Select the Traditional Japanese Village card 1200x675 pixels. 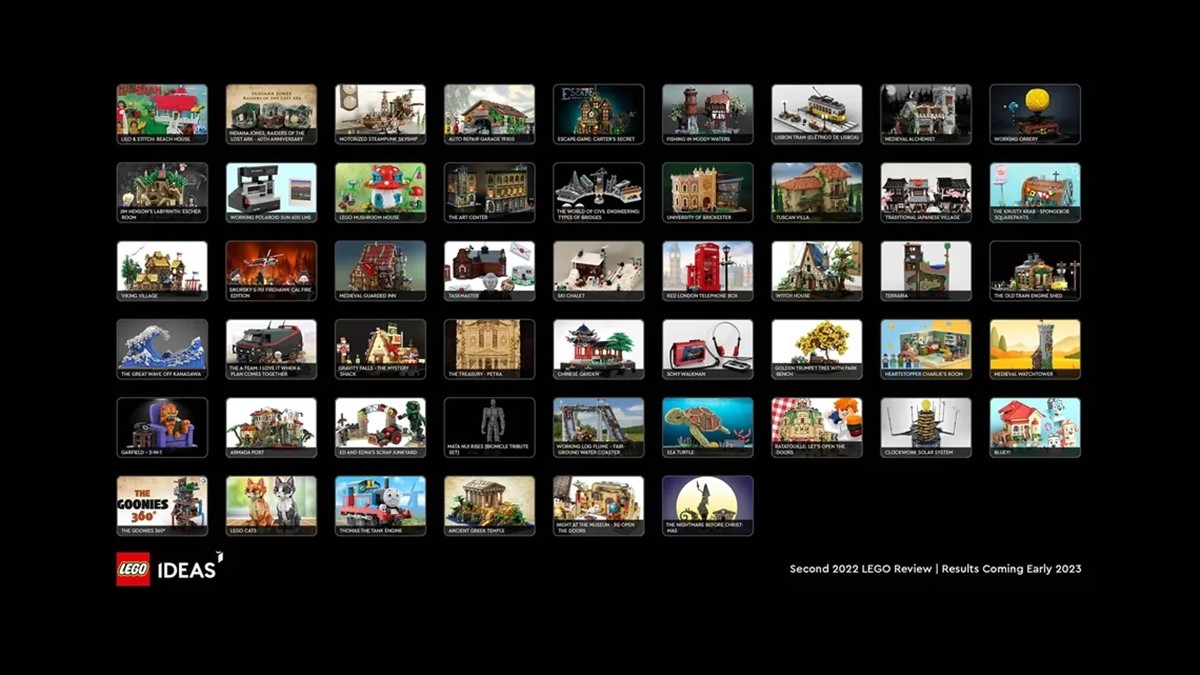pyautogui.click(x=926, y=193)
